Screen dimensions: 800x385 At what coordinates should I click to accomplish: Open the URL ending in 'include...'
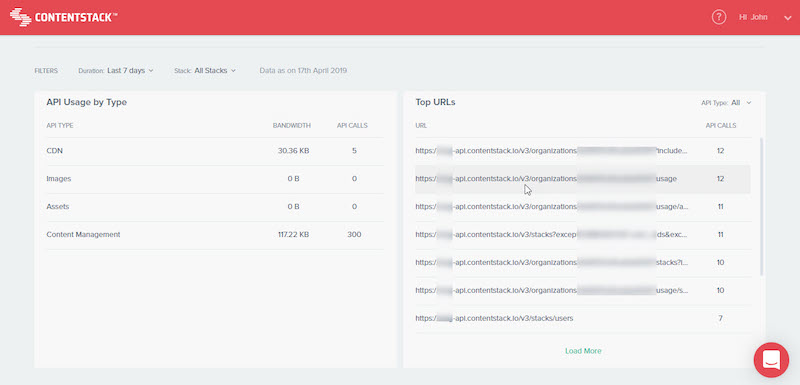[x=552, y=151]
